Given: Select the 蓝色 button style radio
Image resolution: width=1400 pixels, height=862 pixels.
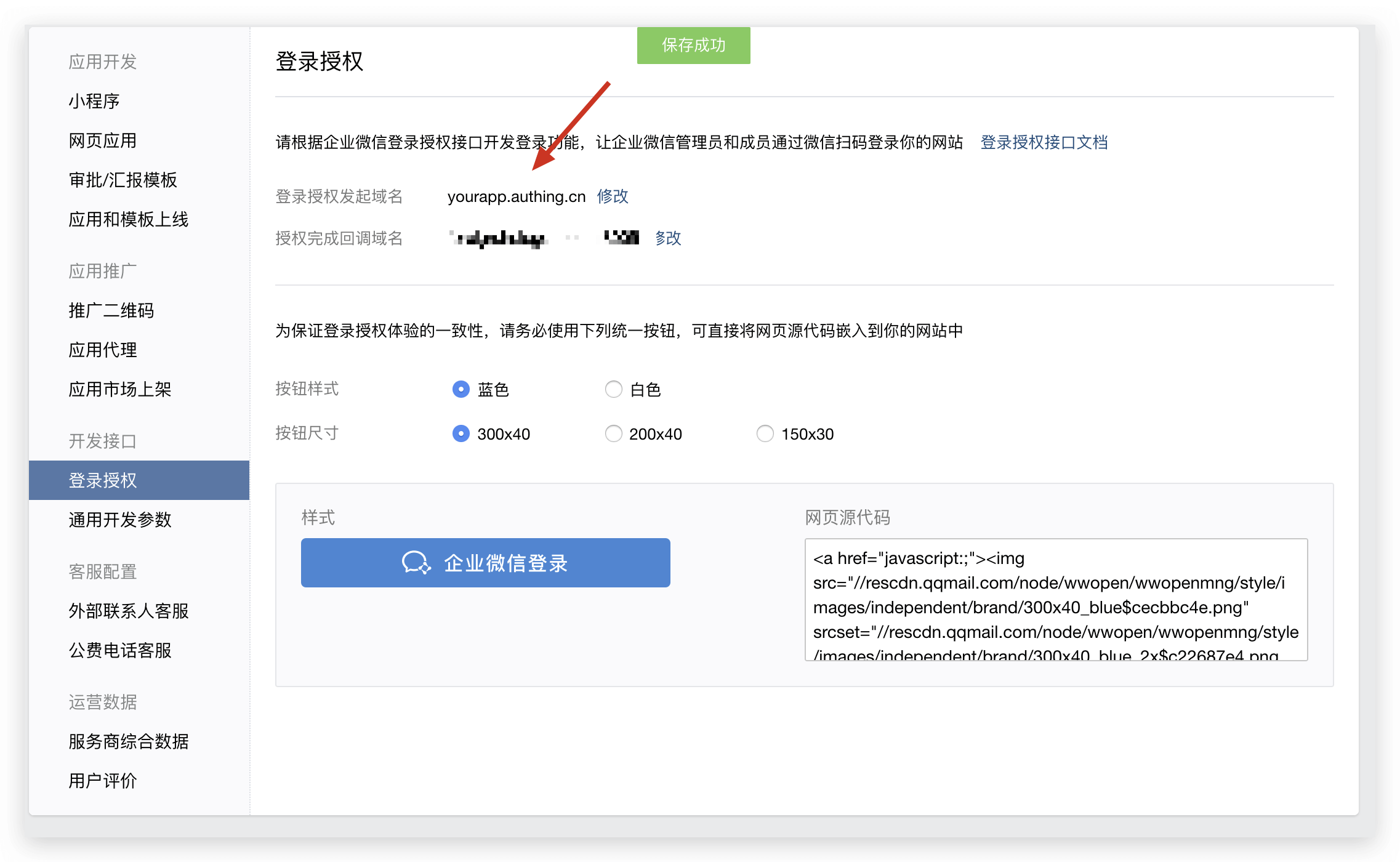Looking at the screenshot, I should (x=461, y=389).
